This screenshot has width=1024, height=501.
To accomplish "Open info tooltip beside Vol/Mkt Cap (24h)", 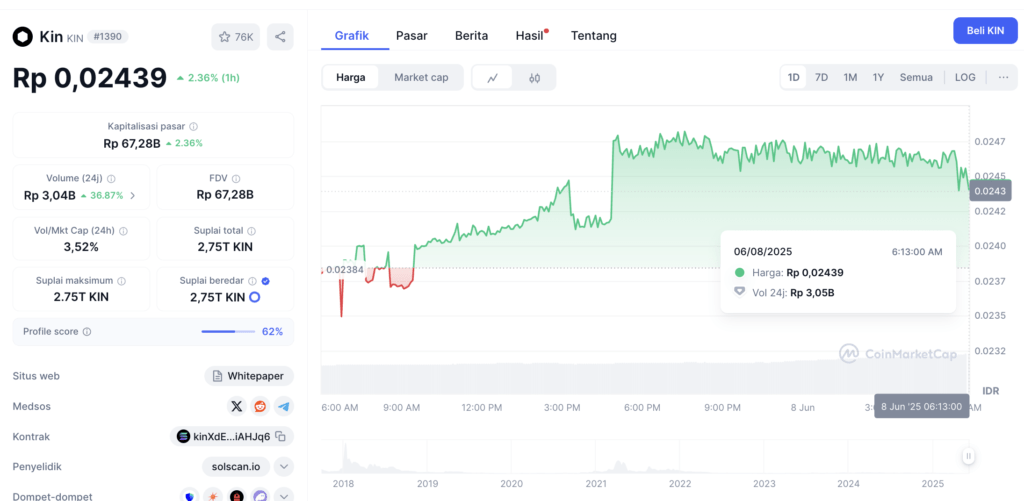I will pyautogui.click(x=123, y=231).
